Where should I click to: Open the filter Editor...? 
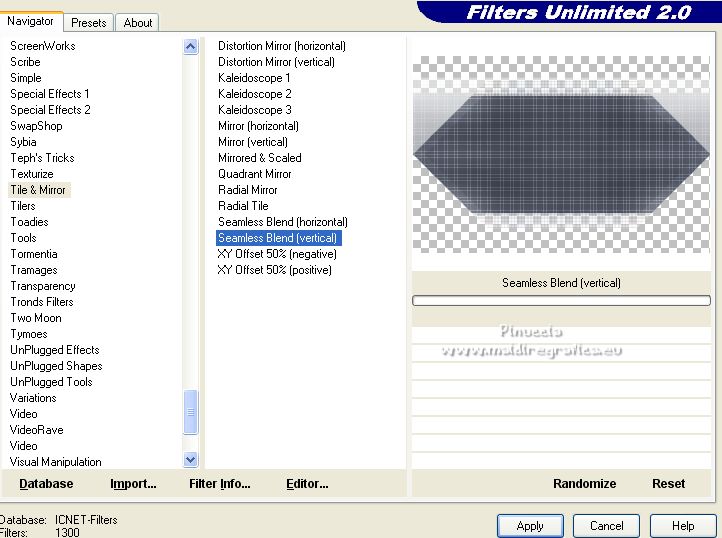(307, 484)
